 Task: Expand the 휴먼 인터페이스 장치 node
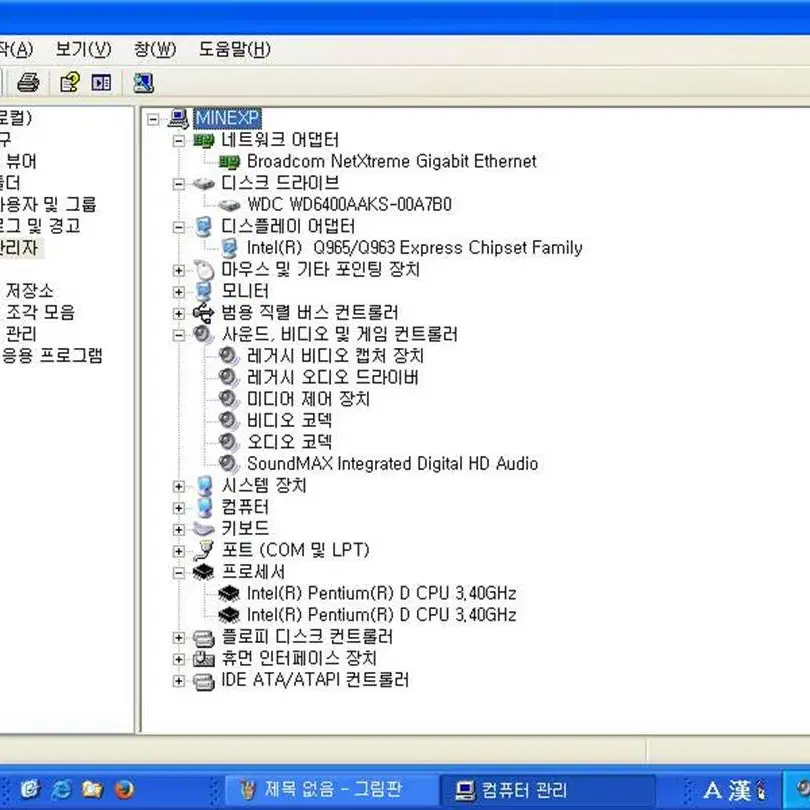179,660
